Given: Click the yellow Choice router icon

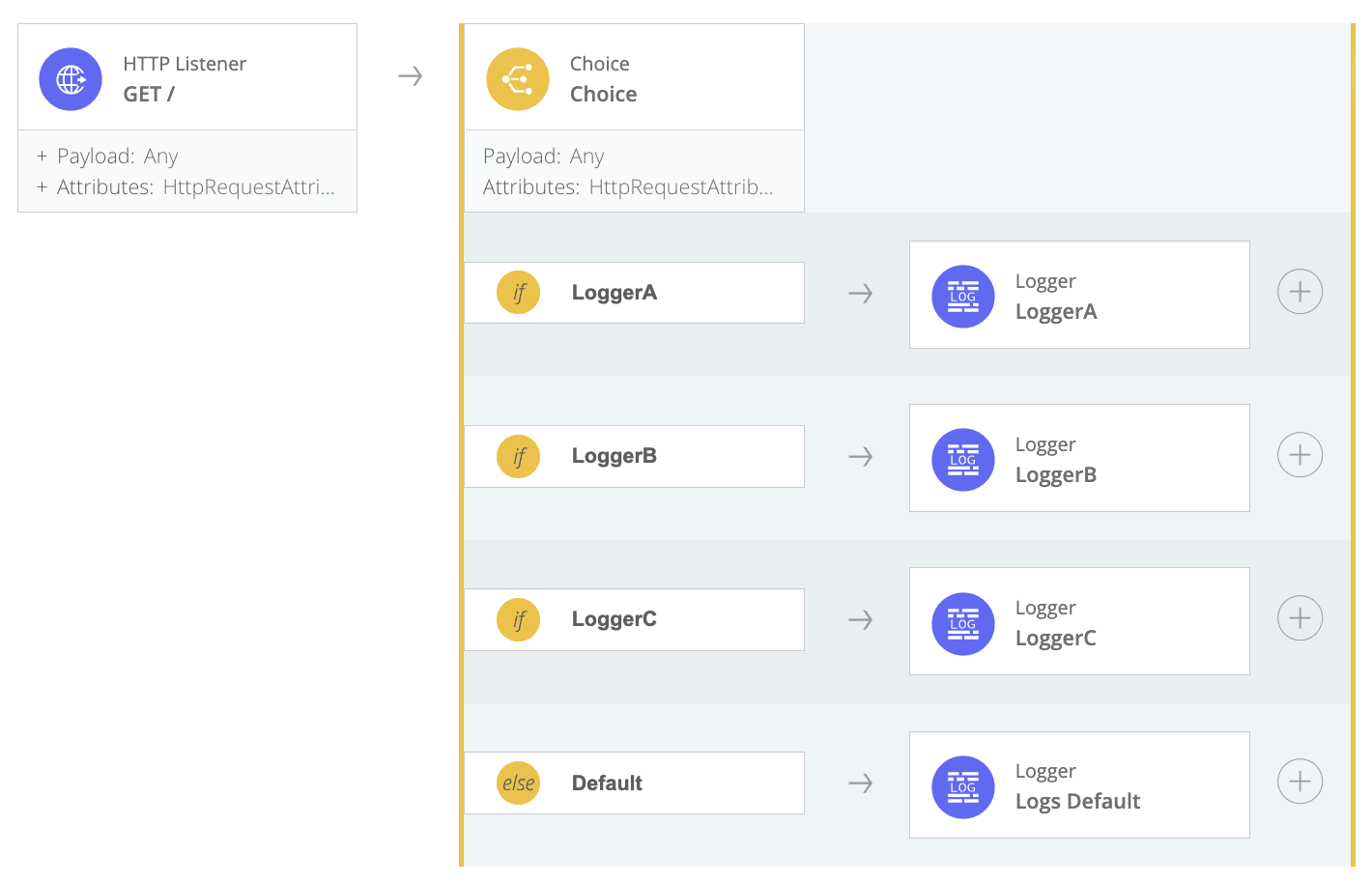Looking at the screenshot, I should point(518,79).
